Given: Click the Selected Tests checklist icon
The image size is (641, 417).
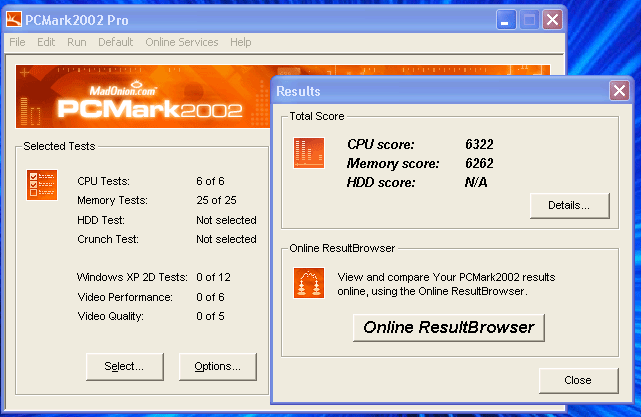Looking at the screenshot, I should pos(42,185).
